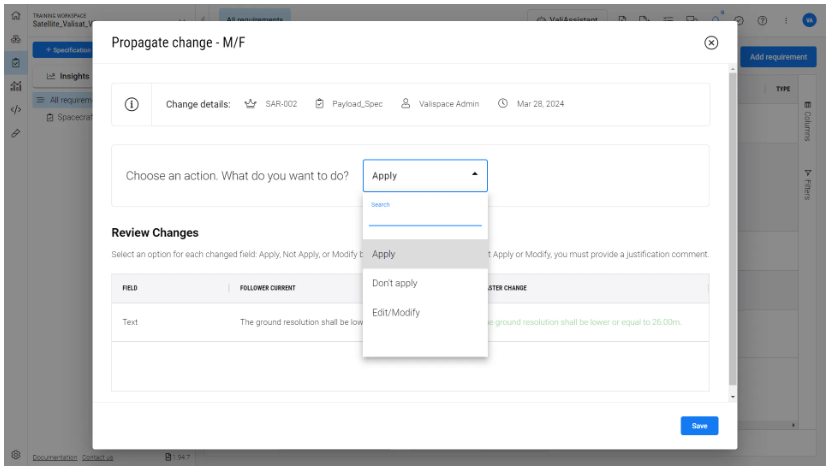Click the Save button
Image resolution: width=832 pixels, height=468 pixels.
pyautogui.click(x=699, y=426)
